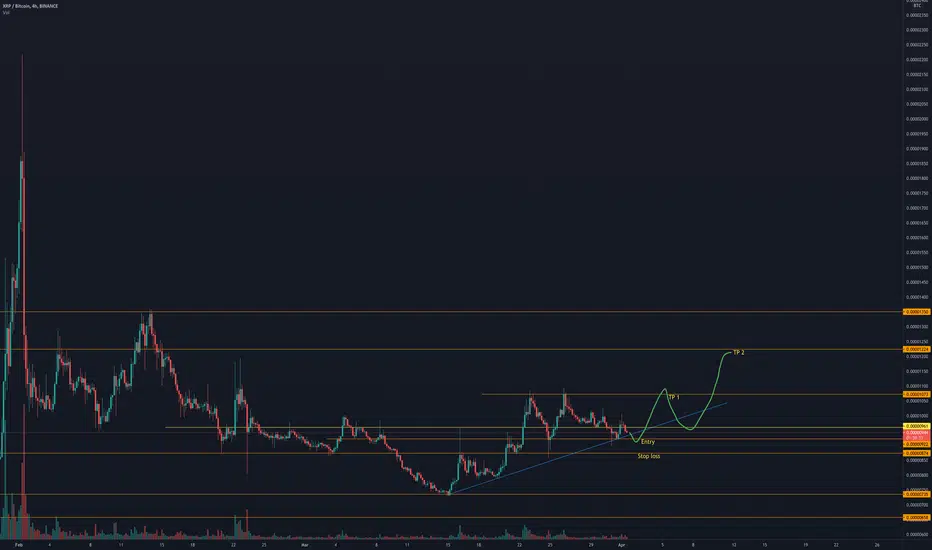Click the Vol indicator label
This screenshot has width=932, height=550.
(x=6, y=12)
